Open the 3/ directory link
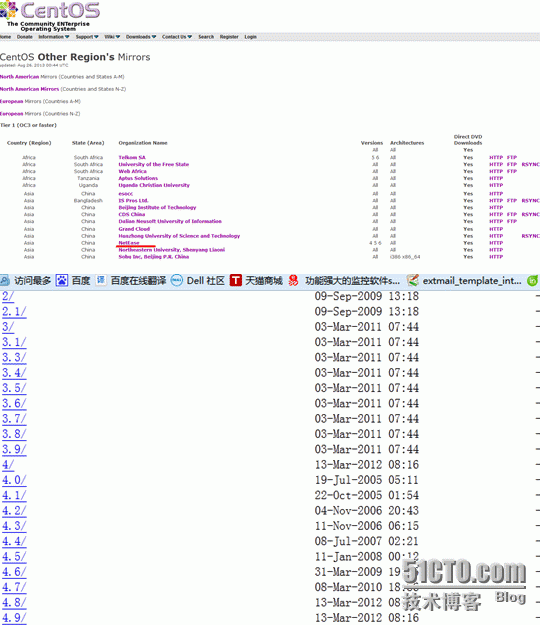Viewport: 540px width, 625px height. (8, 327)
